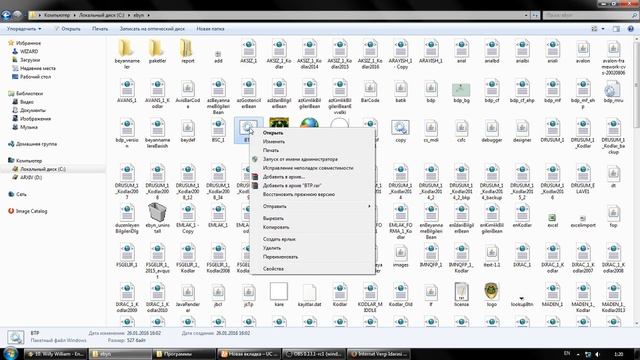Choose Запуск от имени администратора
Viewport: 640px width, 360px height.
point(300,159)
